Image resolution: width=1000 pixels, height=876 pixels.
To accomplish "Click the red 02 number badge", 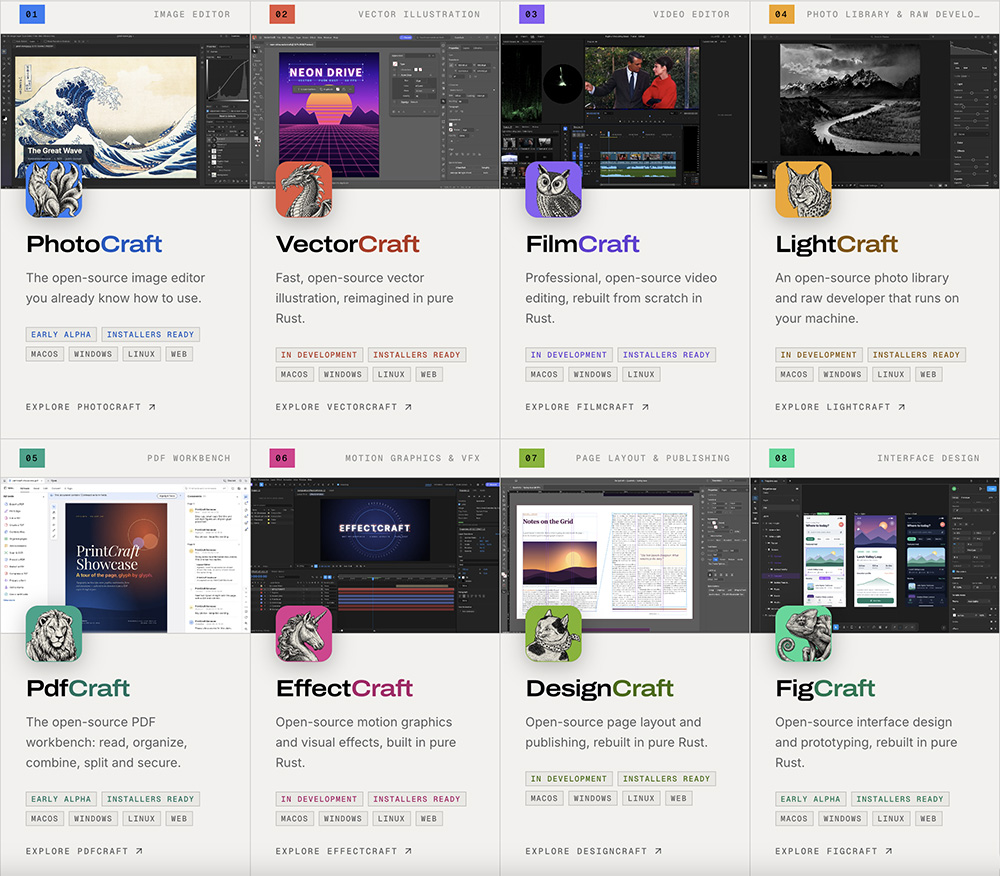I will pos(282,14).
